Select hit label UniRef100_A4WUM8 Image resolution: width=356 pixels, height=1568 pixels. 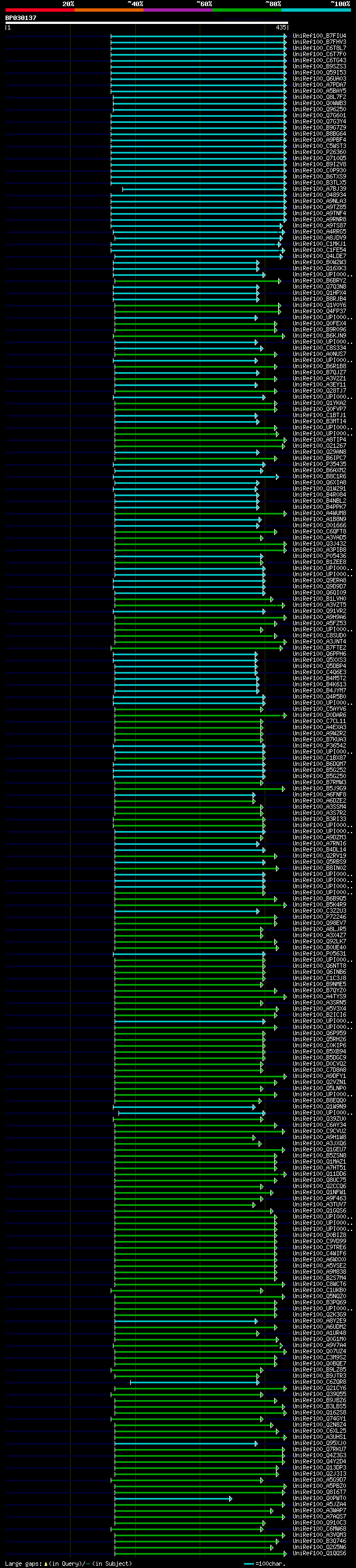coord(319,513)
